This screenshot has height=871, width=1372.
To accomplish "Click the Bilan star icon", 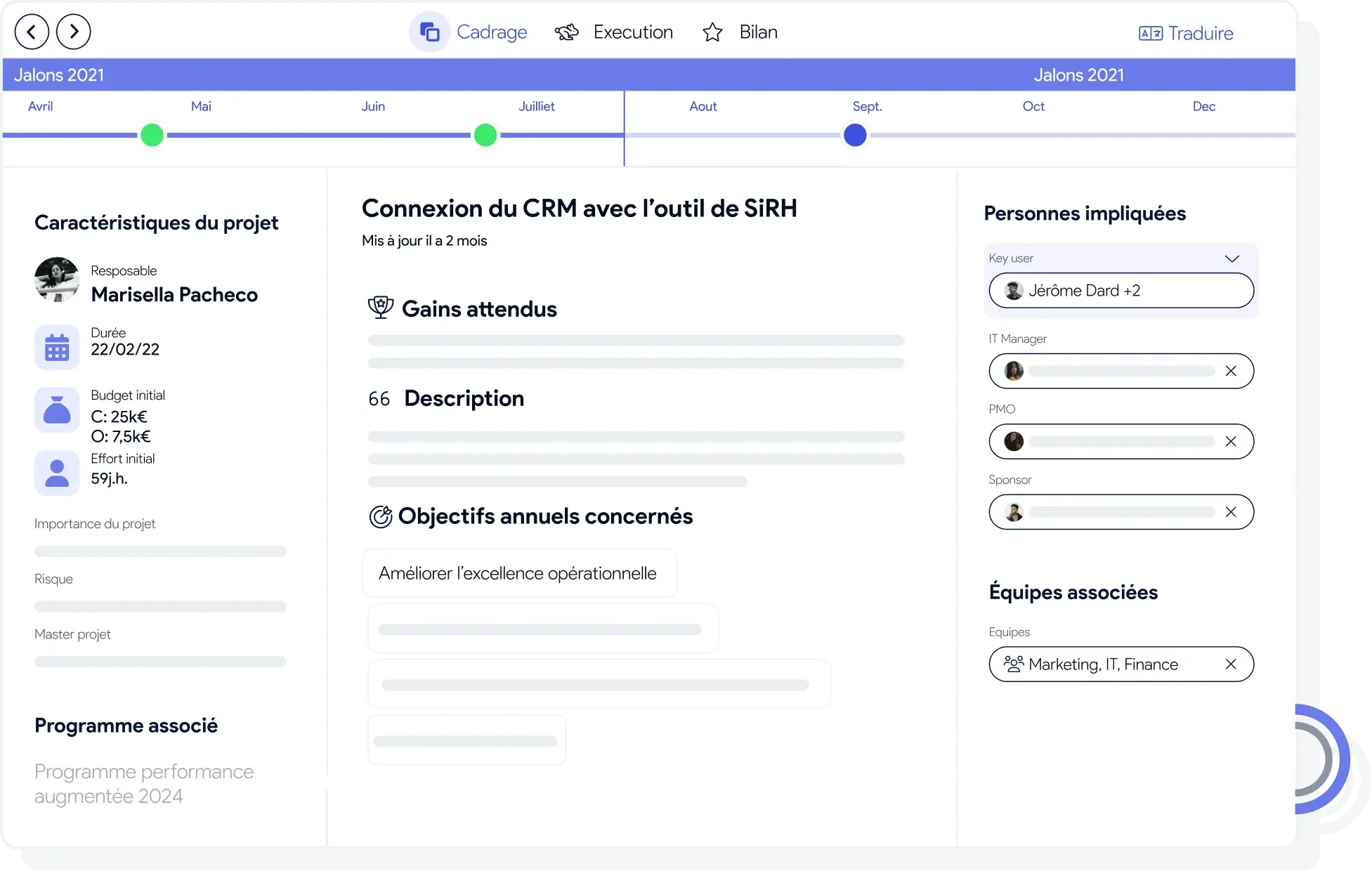I will pos(712,32).
